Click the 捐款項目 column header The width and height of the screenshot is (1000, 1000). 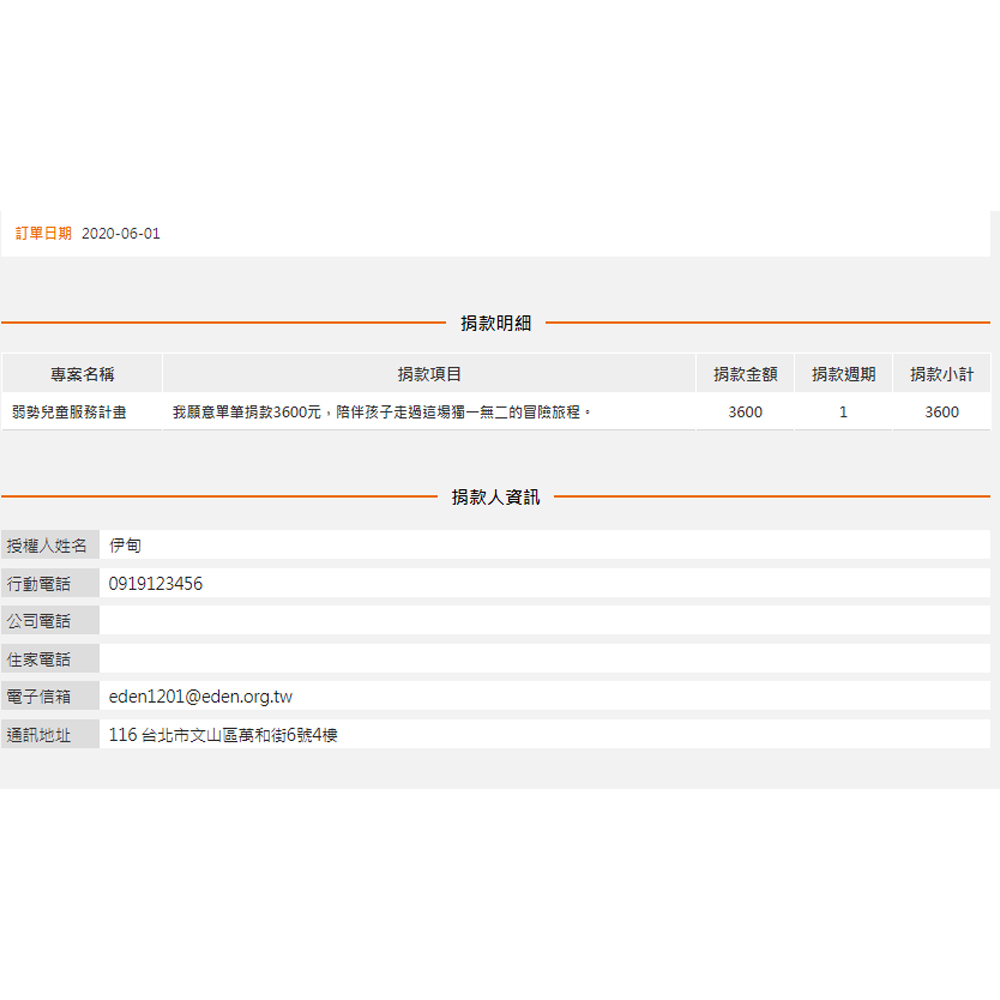429,374
